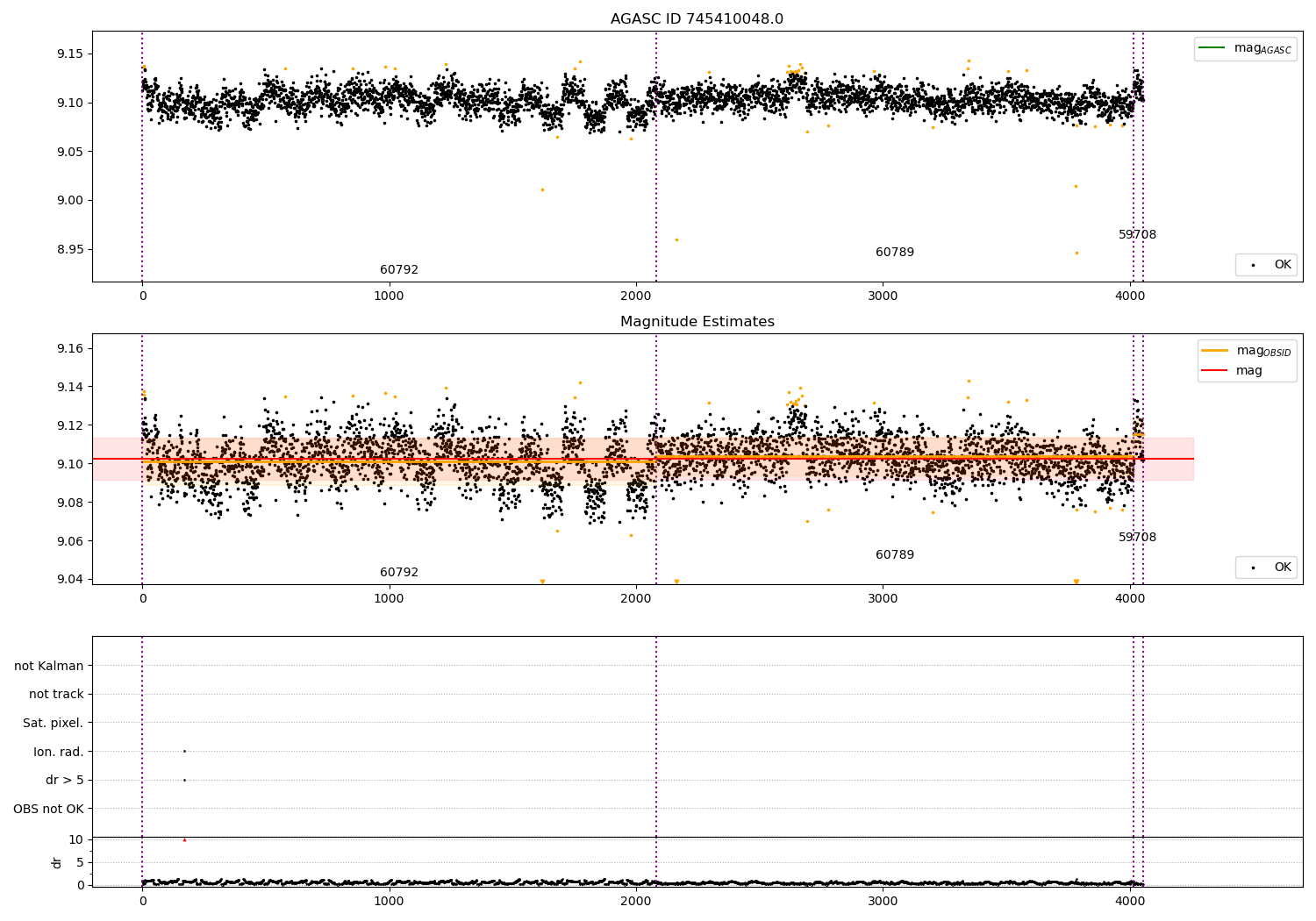Select the orange mag OBSID legend line sample
This screenshot has height=921, width=1316.
coord(1215,350)
